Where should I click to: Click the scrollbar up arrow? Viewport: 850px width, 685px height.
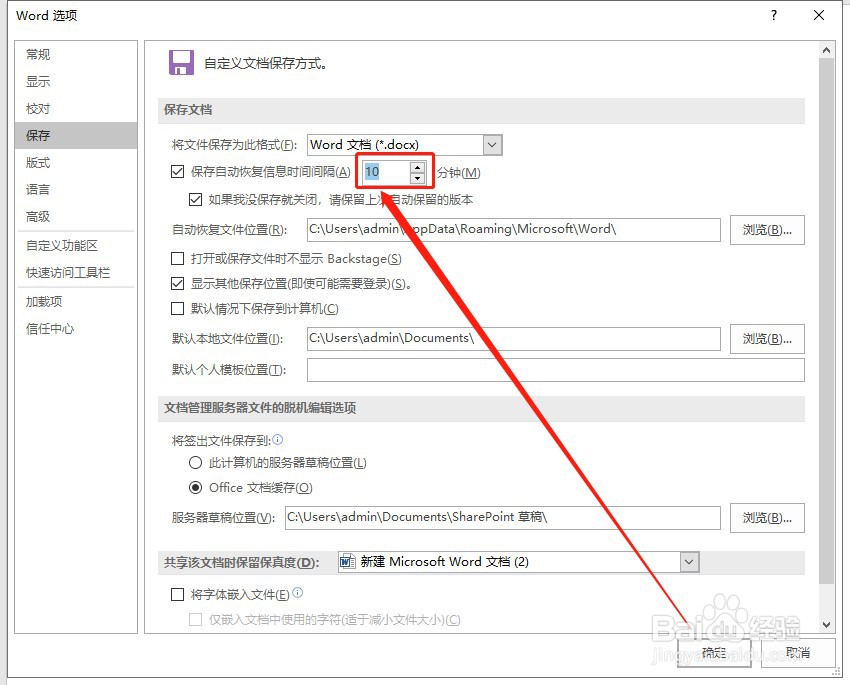826,50
